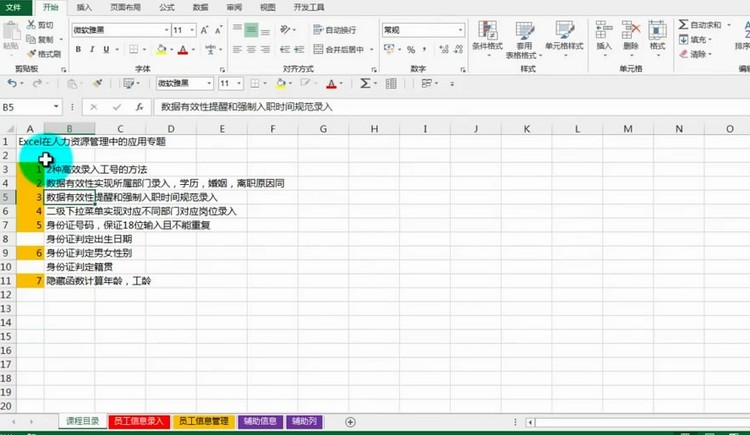Click Sigma sum icon in quick toolbar
Viewport: 750px width, 435px height.
click(x=364, y=84)
